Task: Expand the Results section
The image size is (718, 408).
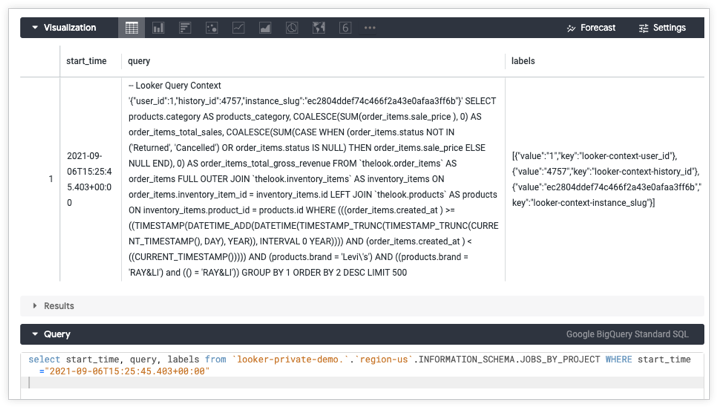Action: [x=37, y=306]
